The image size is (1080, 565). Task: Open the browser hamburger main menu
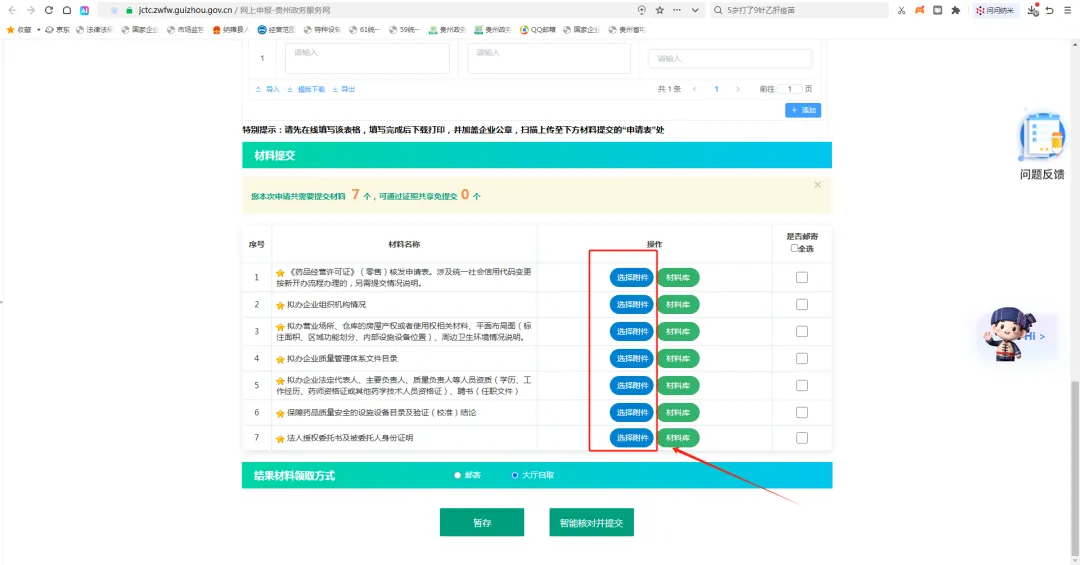pos(1068,10)
